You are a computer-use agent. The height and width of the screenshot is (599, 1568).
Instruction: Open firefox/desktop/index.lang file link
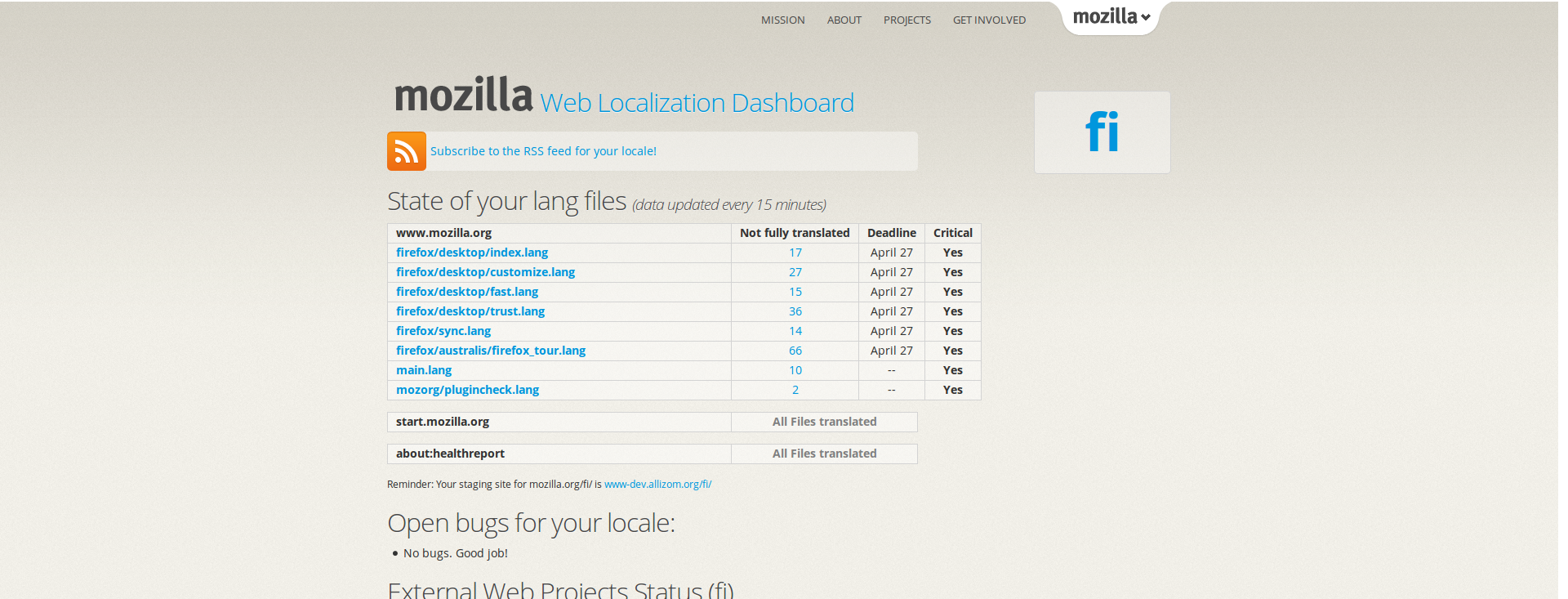(472, 253)
